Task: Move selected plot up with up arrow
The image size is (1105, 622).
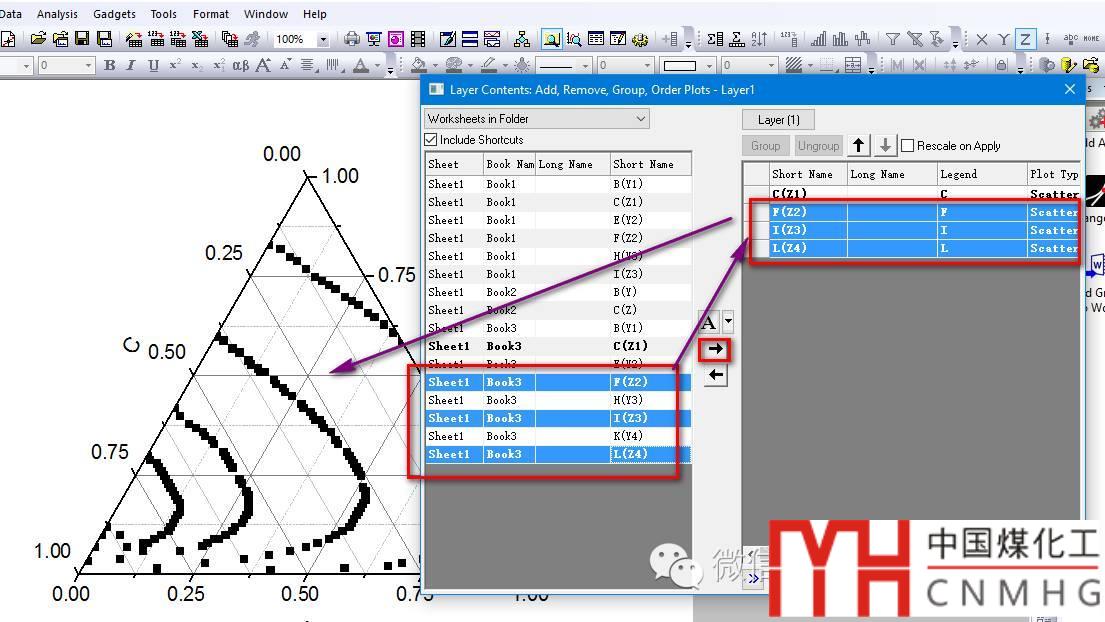Action: (x=858, y=146)
